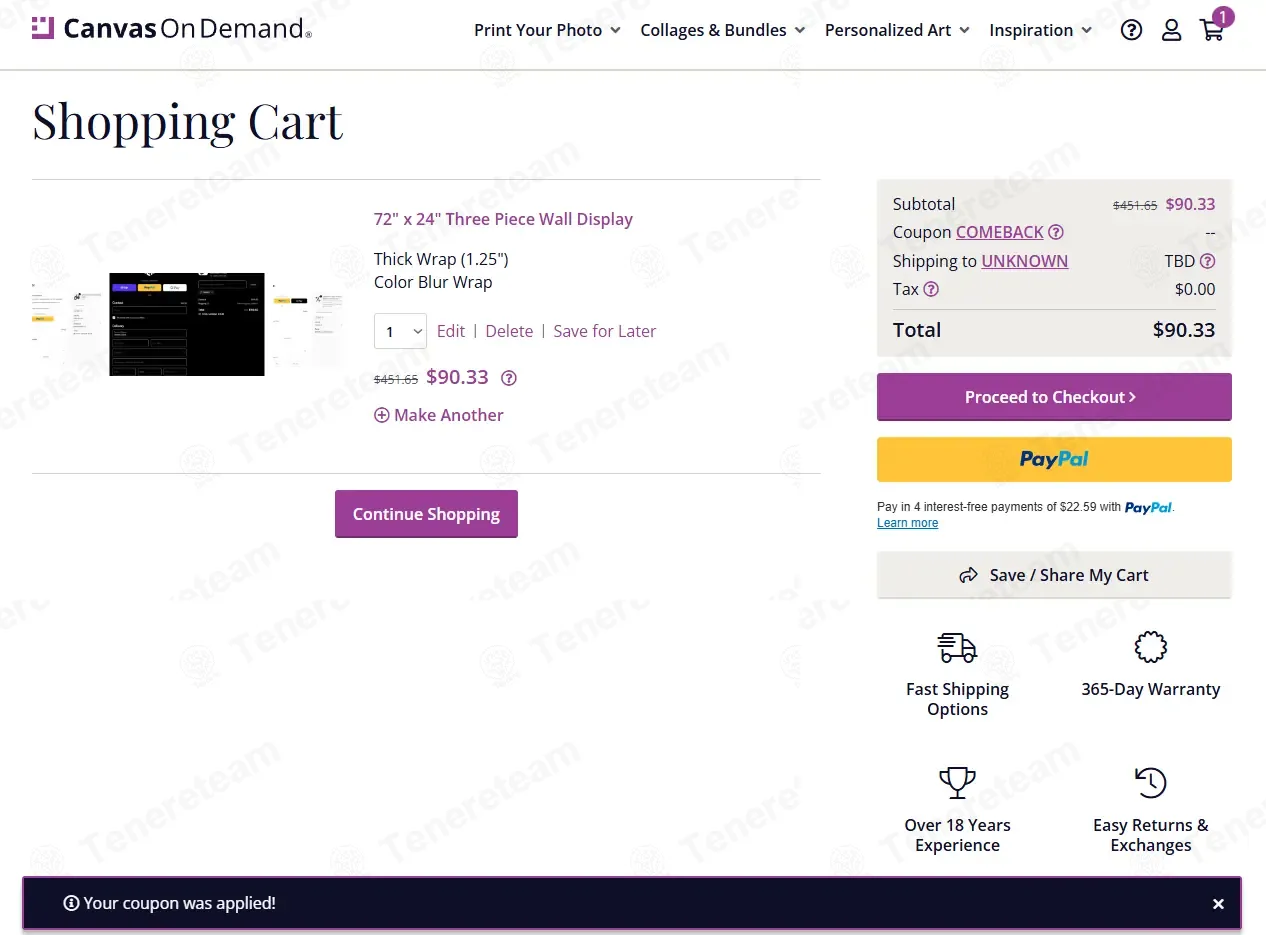Viewport: 1266px width, 935px height.
Task: Expand the Collages & Bundles menu
Action: click(722, 30)
